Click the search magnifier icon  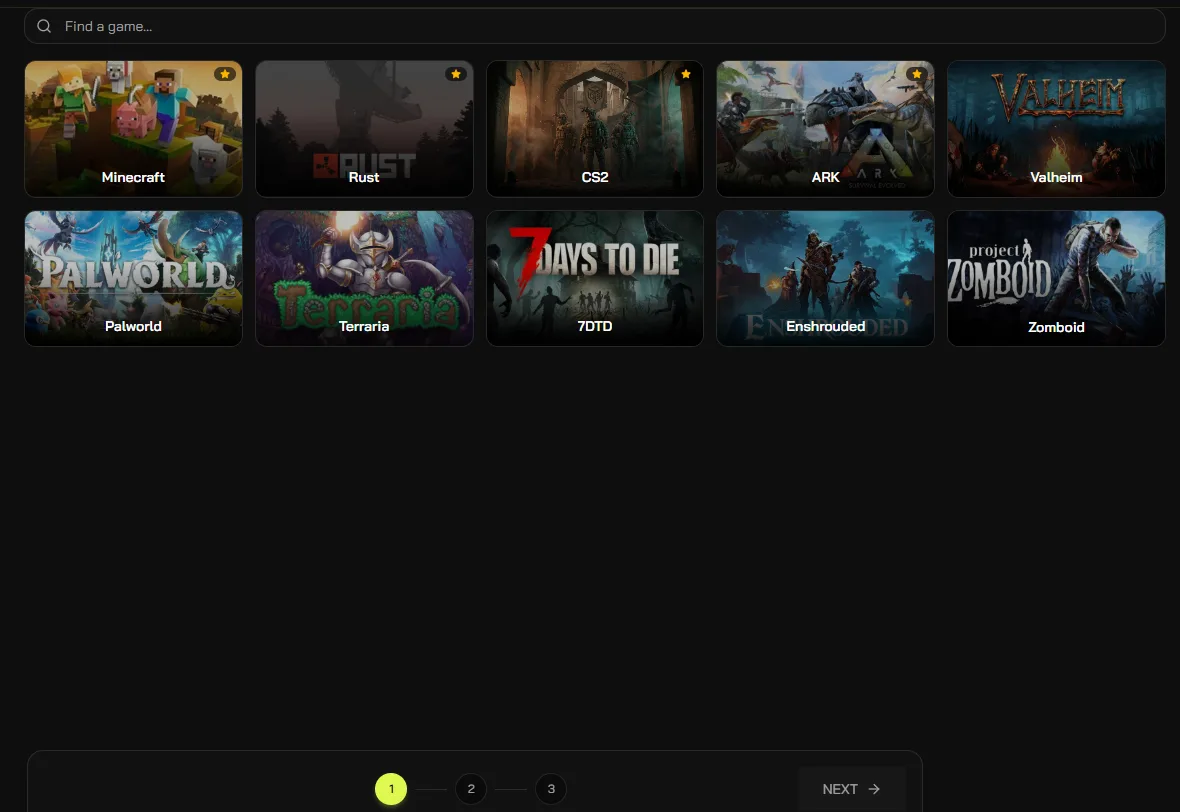44,26
